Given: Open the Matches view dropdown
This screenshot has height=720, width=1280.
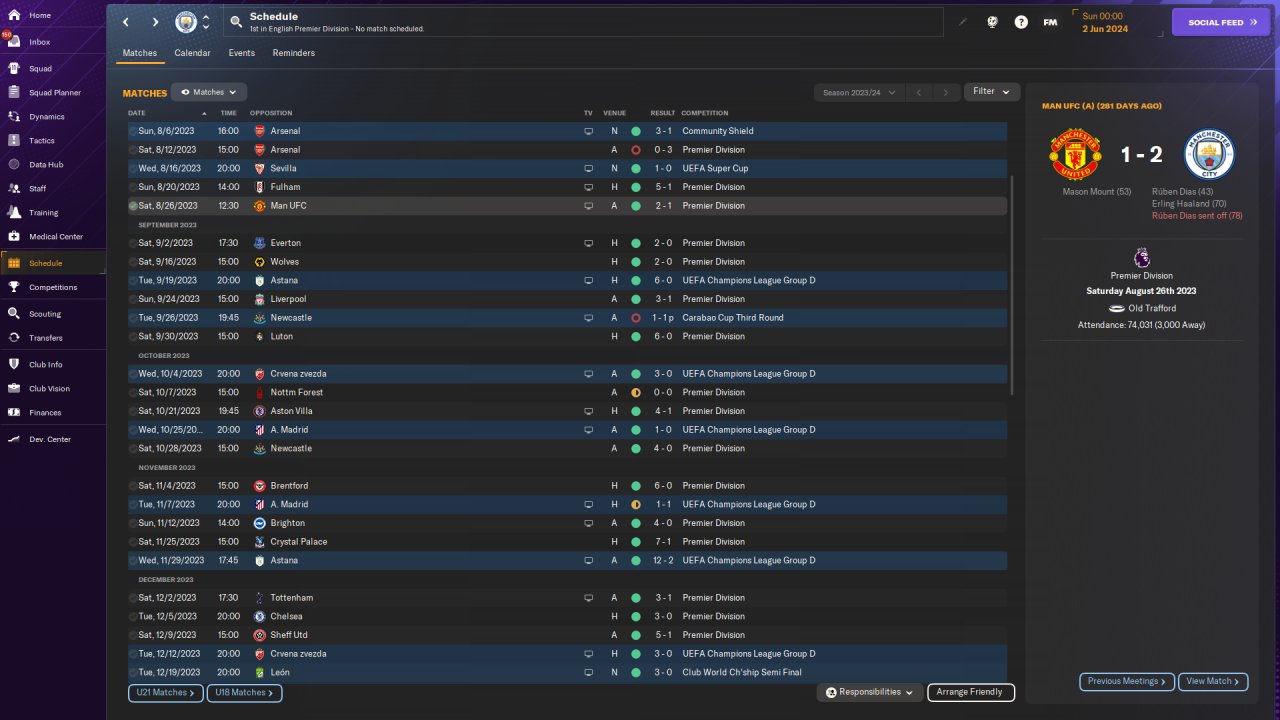Looking at the screenshot, I should click(x=209, y=92).
